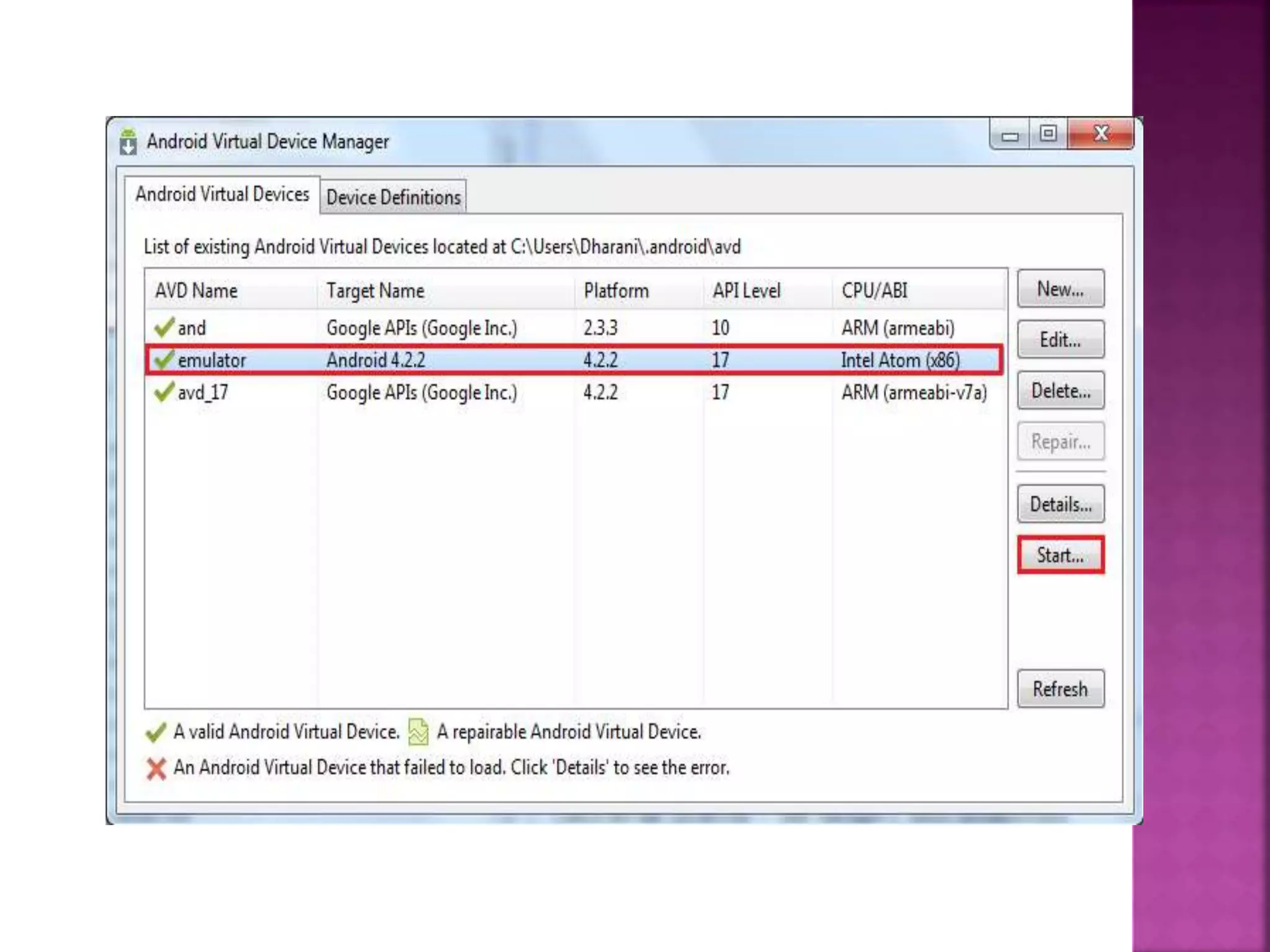1270x952 pixels.
Task: Click green checkmark beside 'and' AVD
Action: [164, 327]
